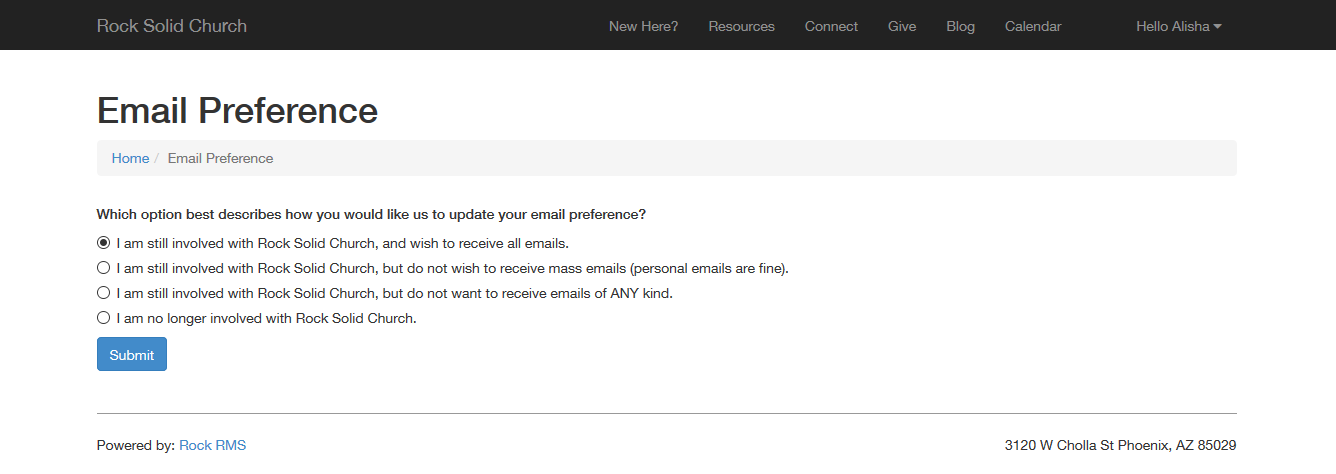Click the Email Preference breadcrumb text
The width and height of the screenshot is (1336, 474).
point(220,158)
